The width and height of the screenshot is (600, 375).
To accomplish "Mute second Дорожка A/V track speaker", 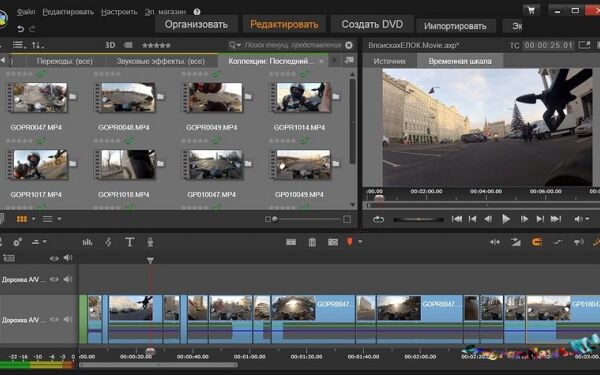I will click(68, 319).
